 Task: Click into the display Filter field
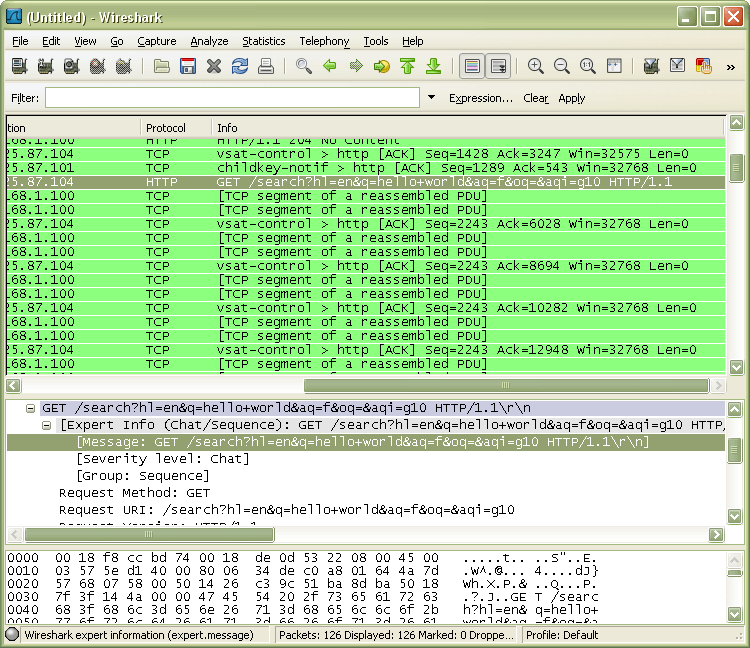[x=232, y=98]
